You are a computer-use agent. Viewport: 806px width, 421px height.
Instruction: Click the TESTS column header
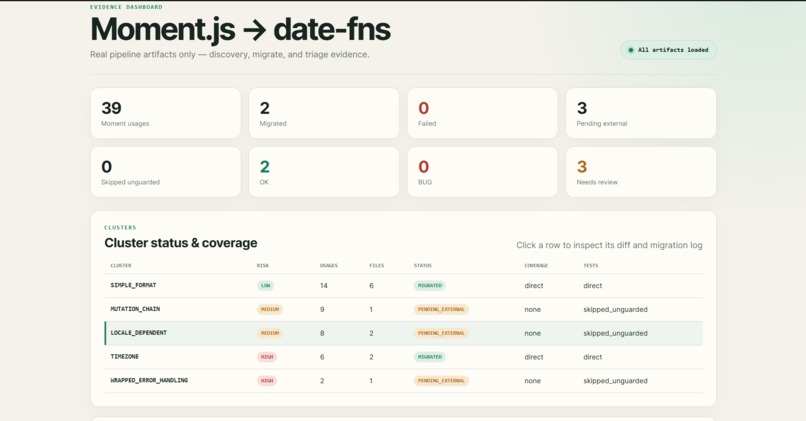point(591,266)
